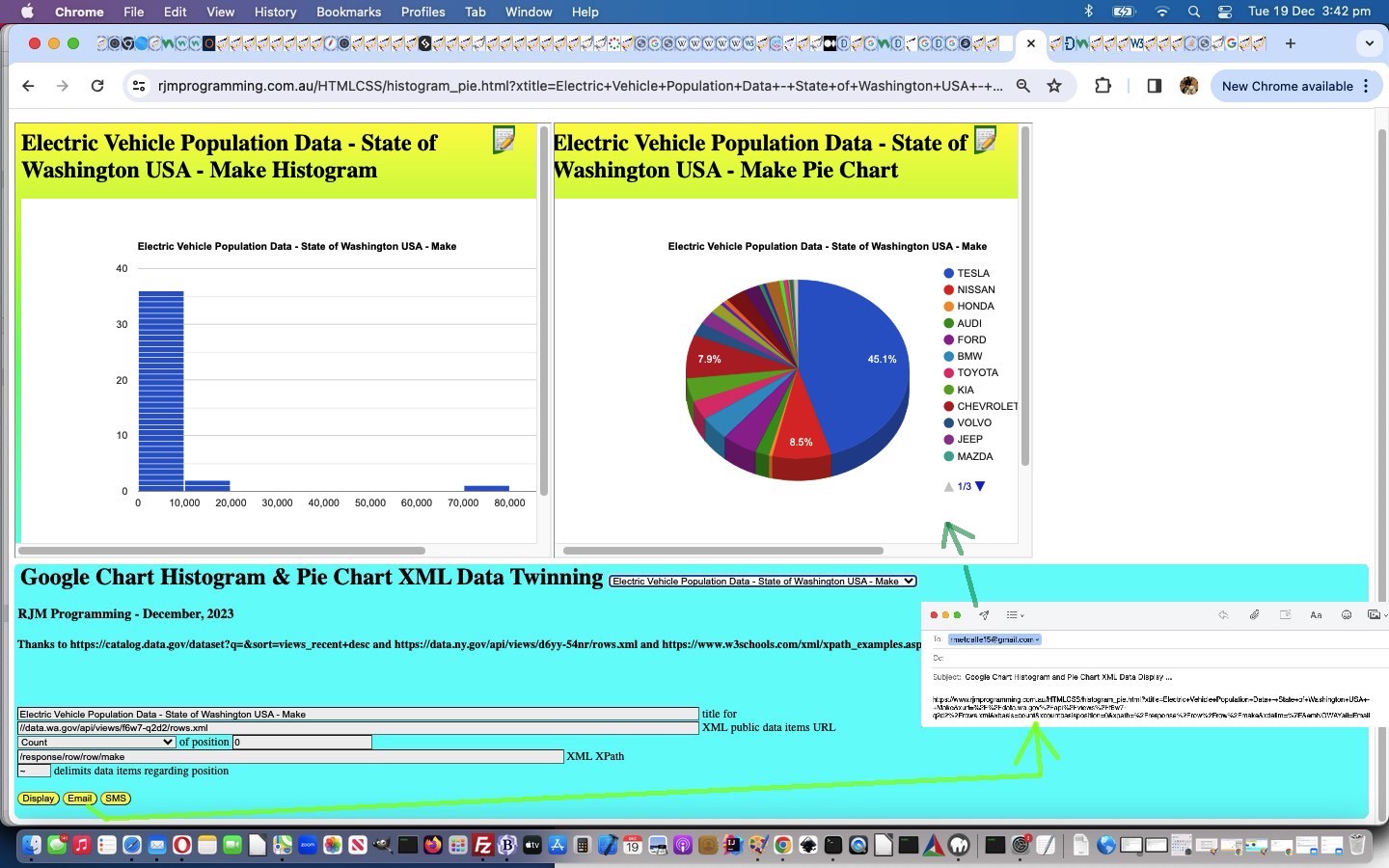Open FileZilla from the Dock
The height and width of the screenshot is (868, 1389).
coord(483,846)
